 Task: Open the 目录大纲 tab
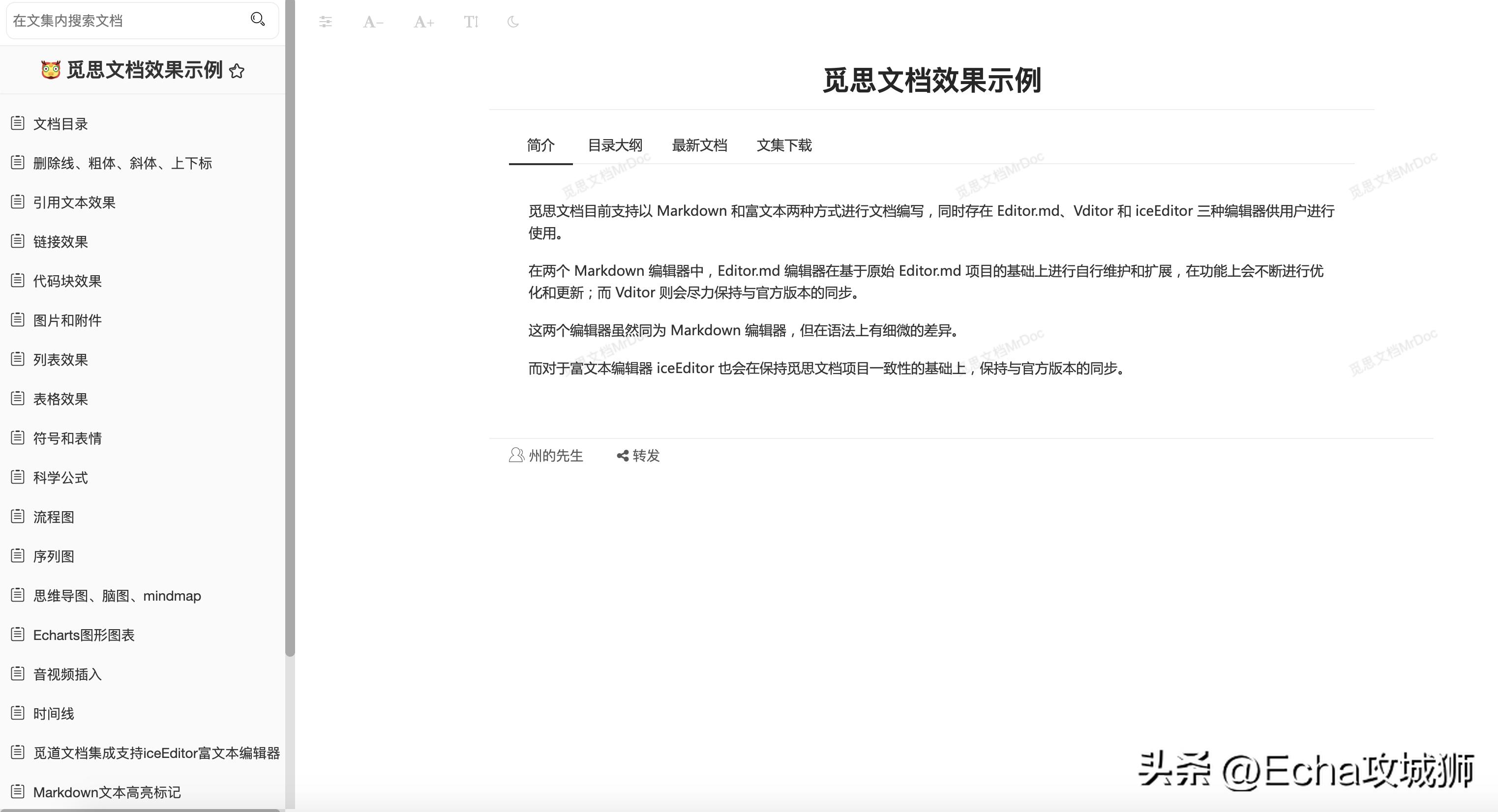(615, 145)
